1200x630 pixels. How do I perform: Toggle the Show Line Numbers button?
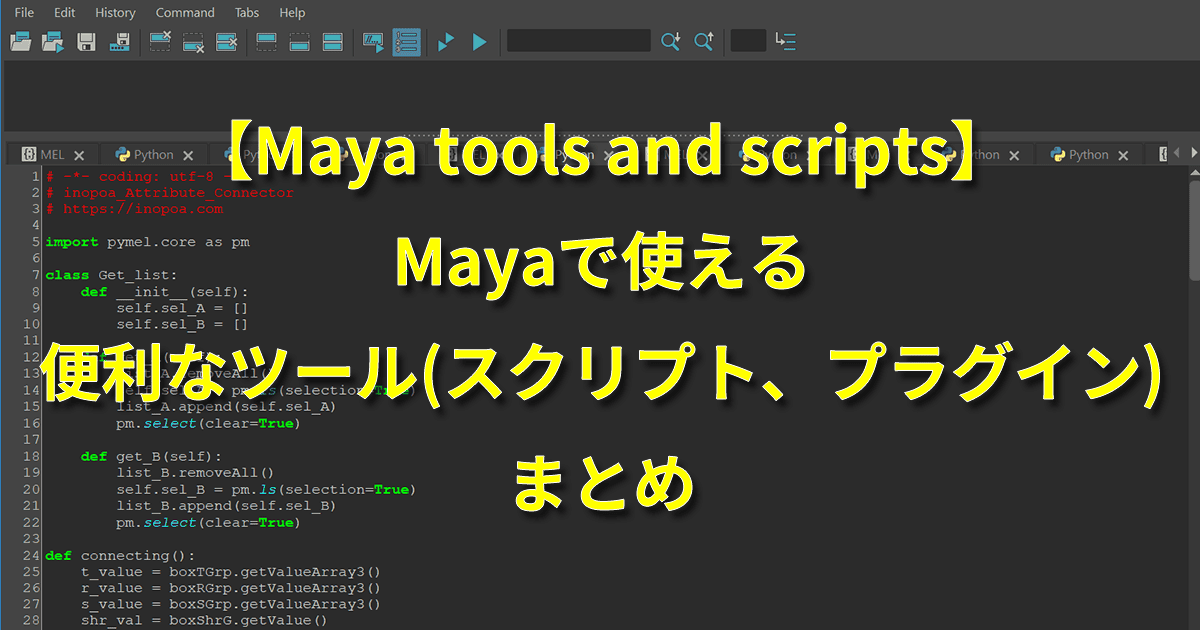[x=406, y=42]
